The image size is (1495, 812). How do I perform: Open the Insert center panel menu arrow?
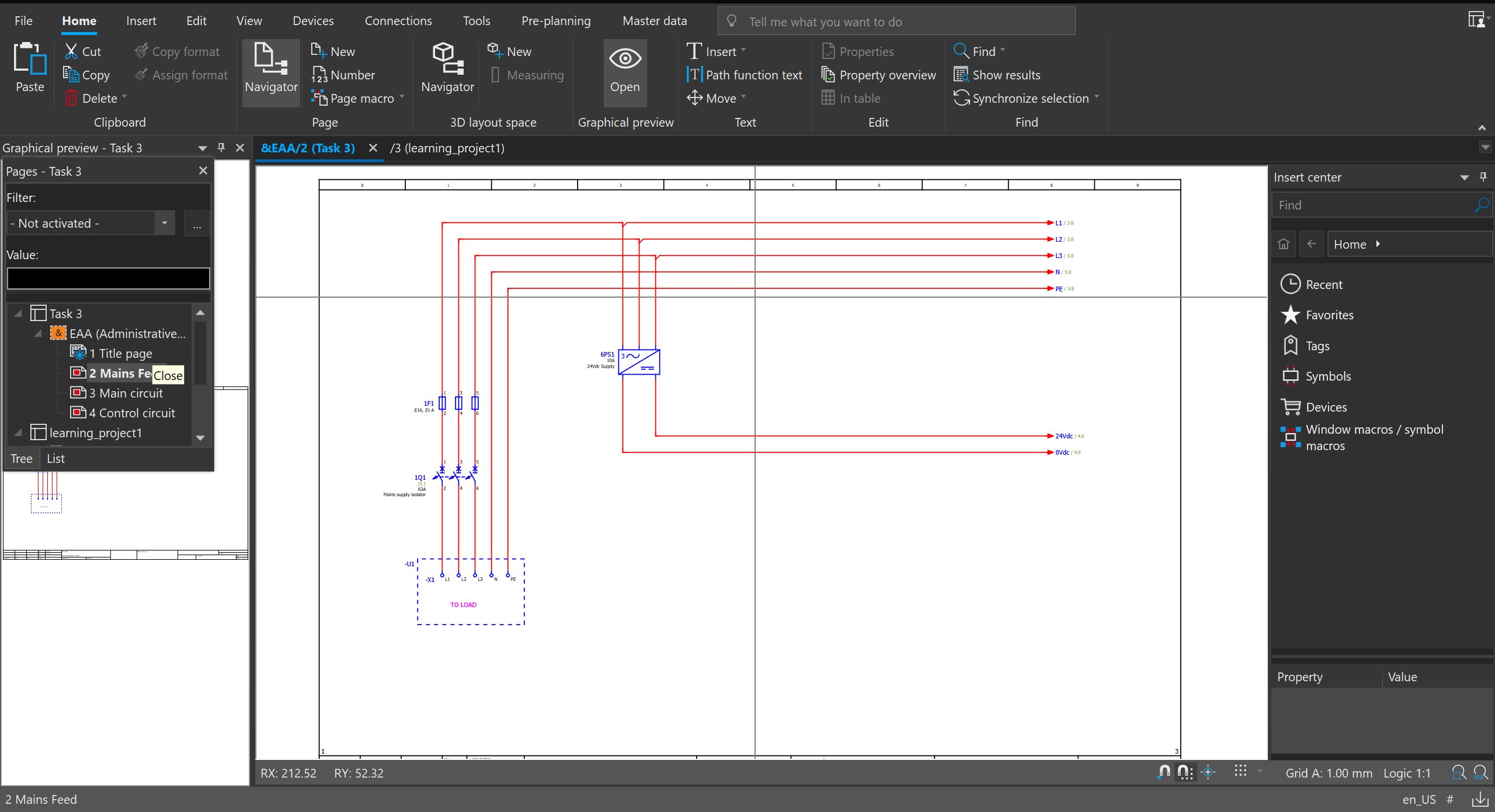(1465, 177)
